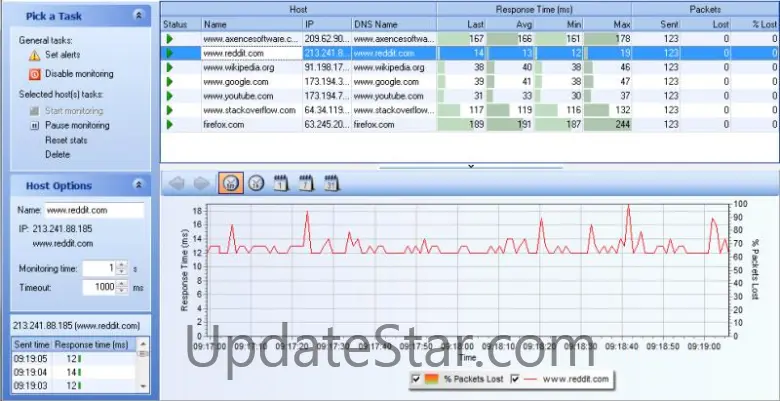Adjust the Monitoring time spinner arrows
The image size is (780, 401).
[x=122, y=268]
